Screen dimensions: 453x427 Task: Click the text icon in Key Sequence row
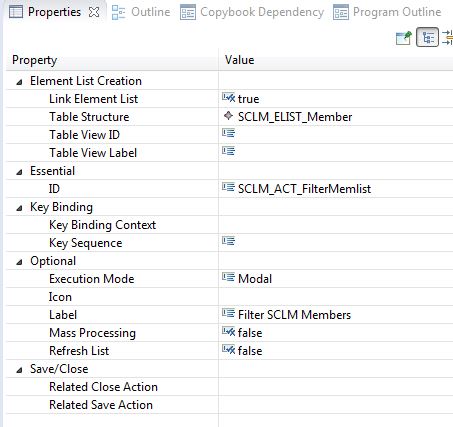[x=229, y=241]
